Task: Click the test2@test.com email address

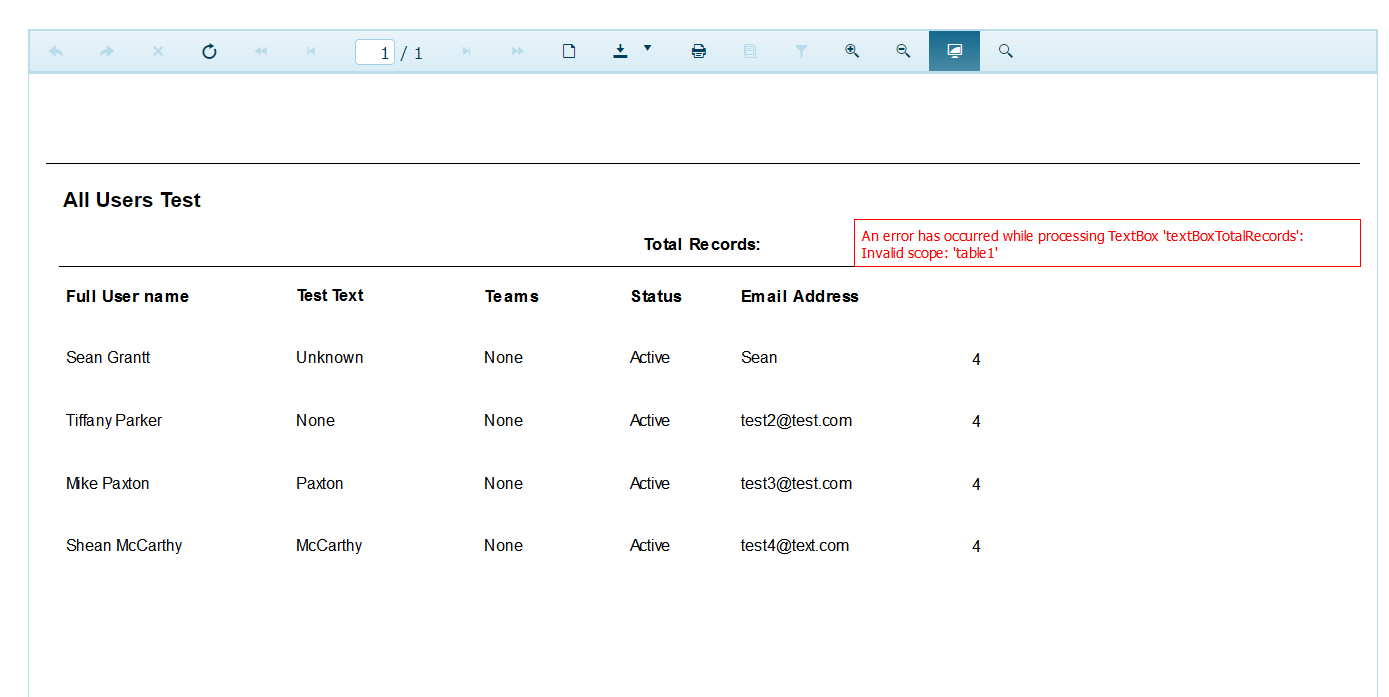Action: click(x=796, y=421)
